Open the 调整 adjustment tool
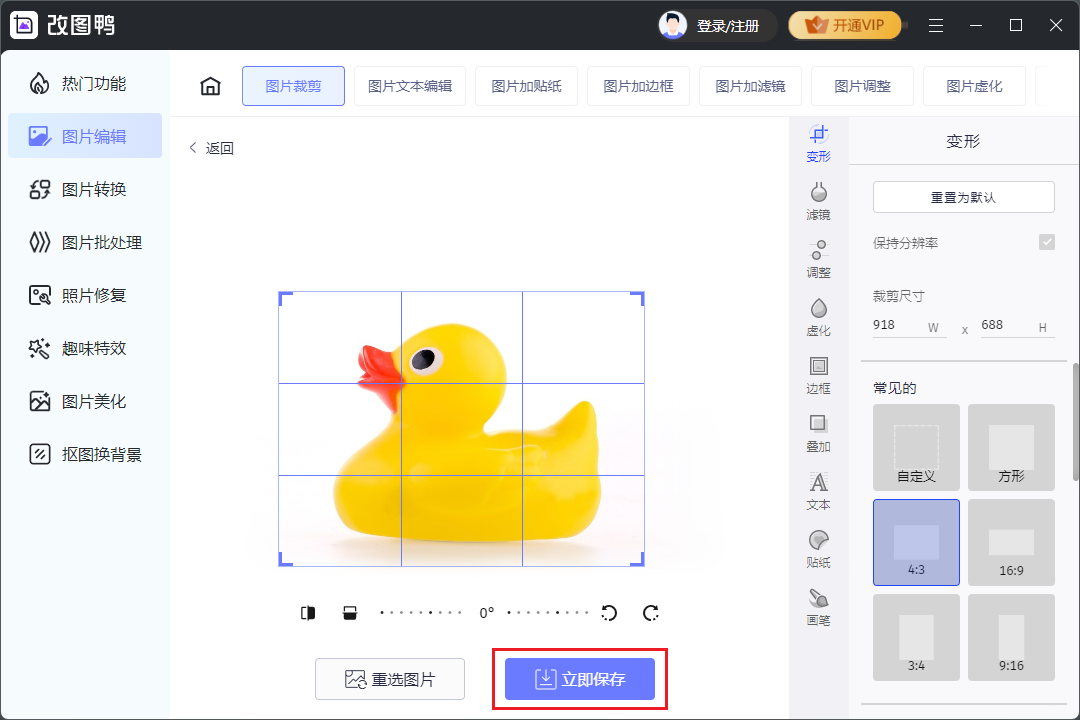This screenshot has width=1080, height=720. click(x=818, y=258)
